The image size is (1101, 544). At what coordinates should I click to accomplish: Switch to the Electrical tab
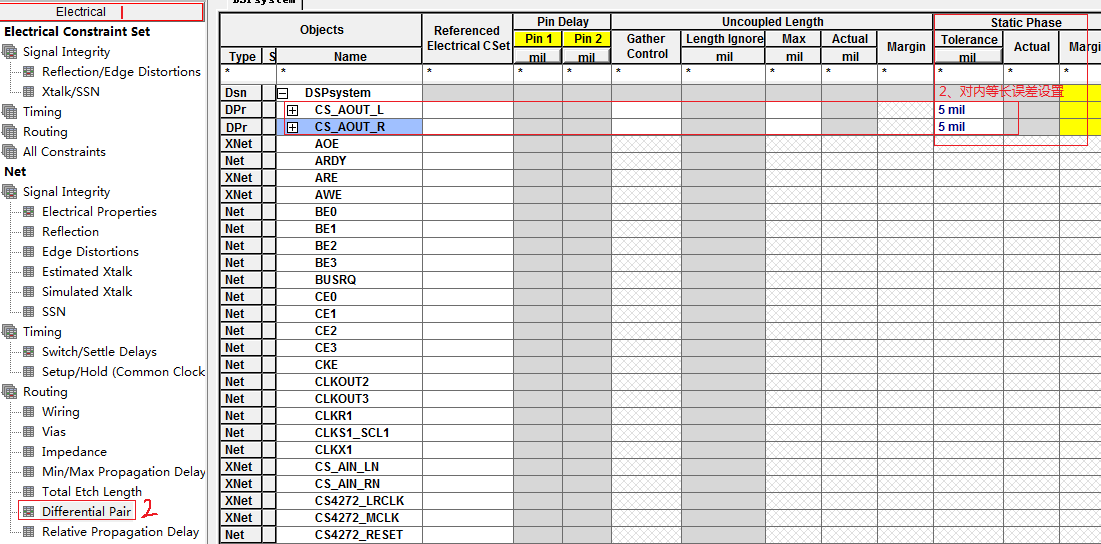[x=81, y=12]
